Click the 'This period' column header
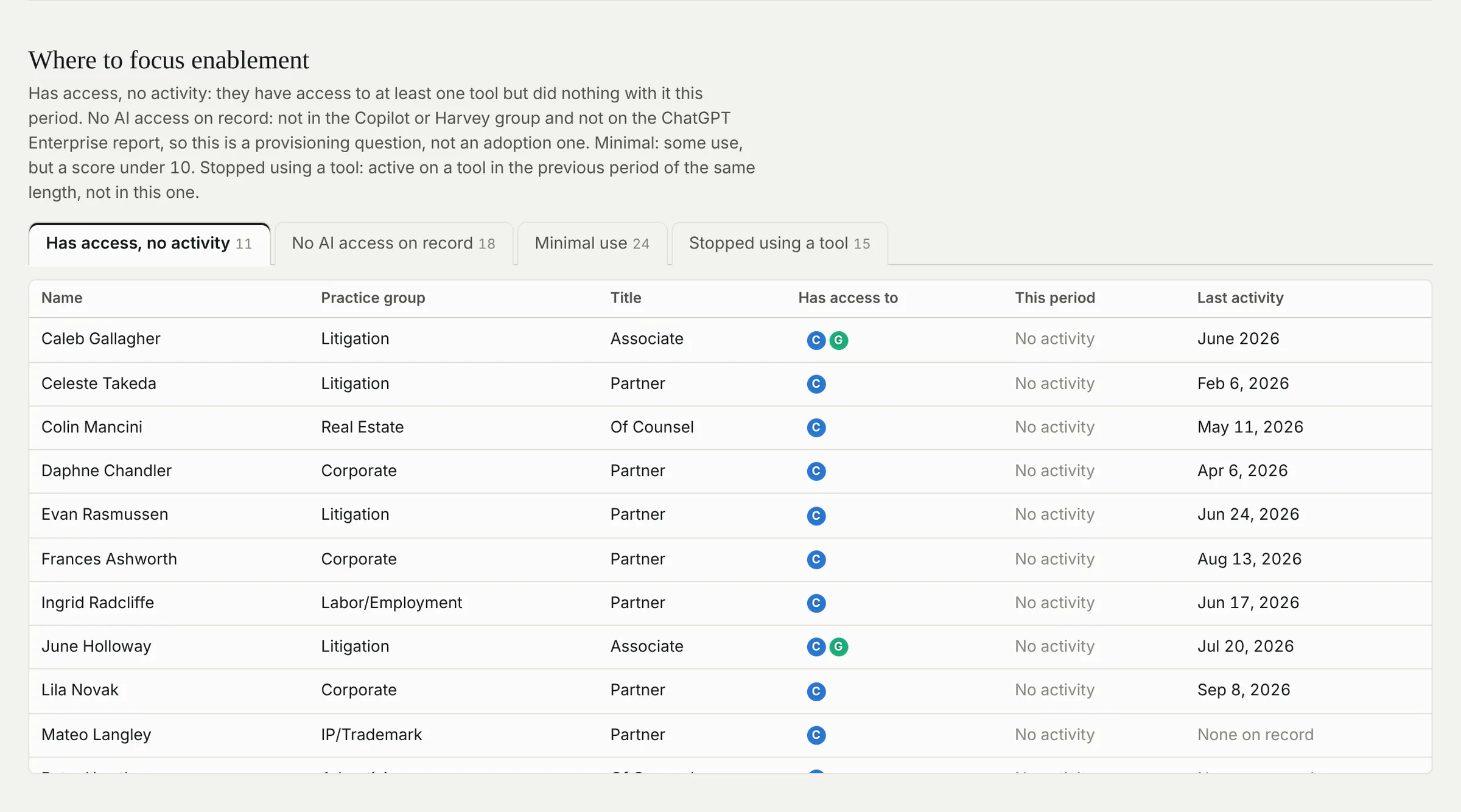Viewport: 1461px width, 812px height. [1055, 298]
